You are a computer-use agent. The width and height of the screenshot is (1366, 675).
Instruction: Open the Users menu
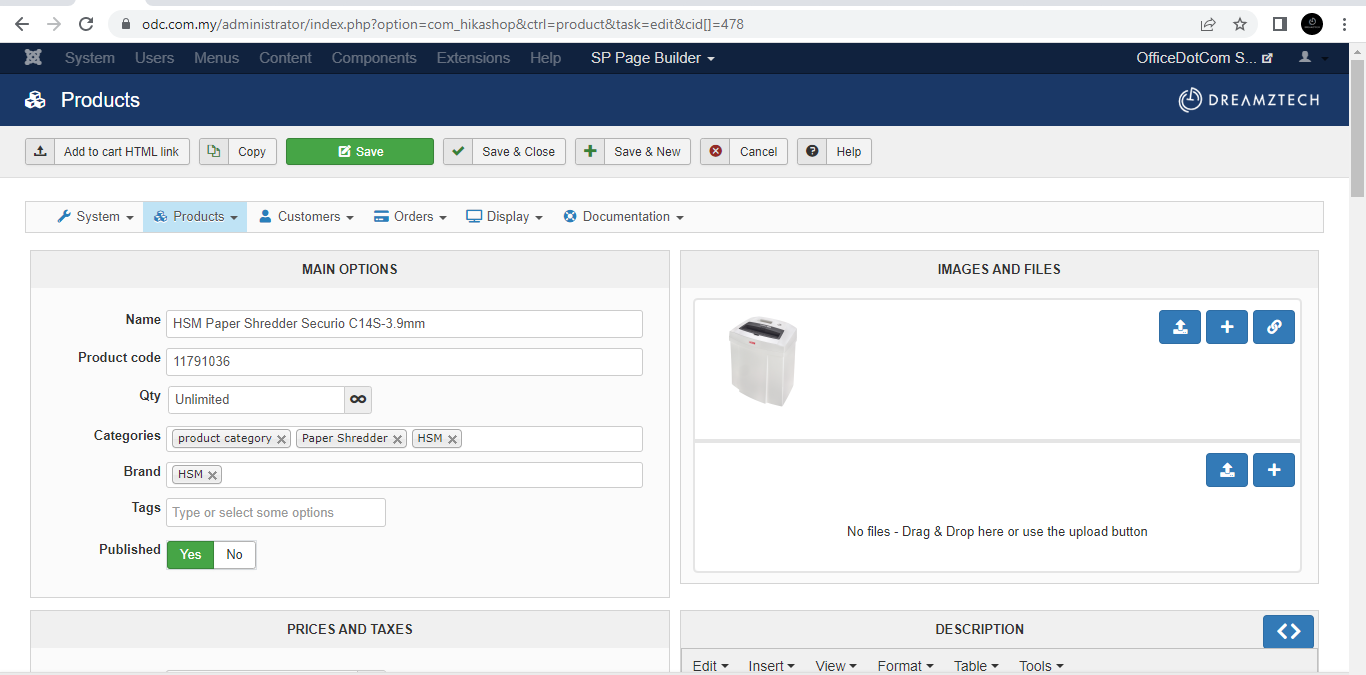pyautogui.click(x=154, y=58)
